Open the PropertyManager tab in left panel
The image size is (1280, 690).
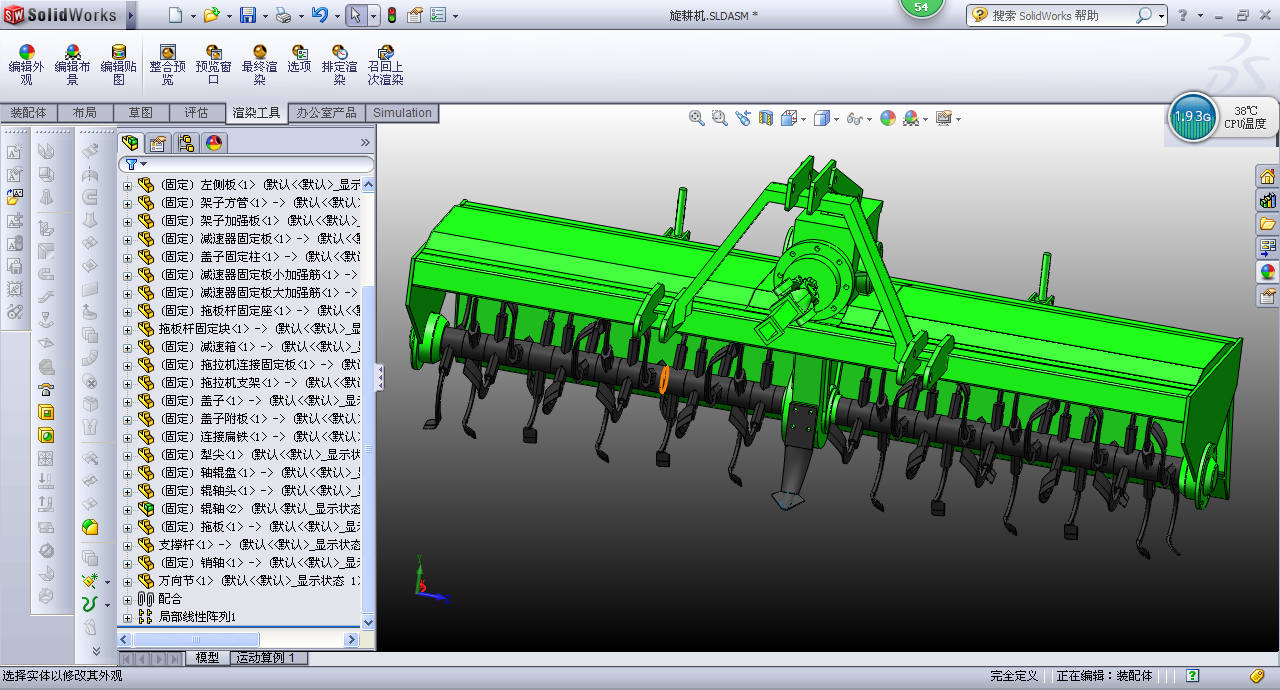[x=158, y=143]
